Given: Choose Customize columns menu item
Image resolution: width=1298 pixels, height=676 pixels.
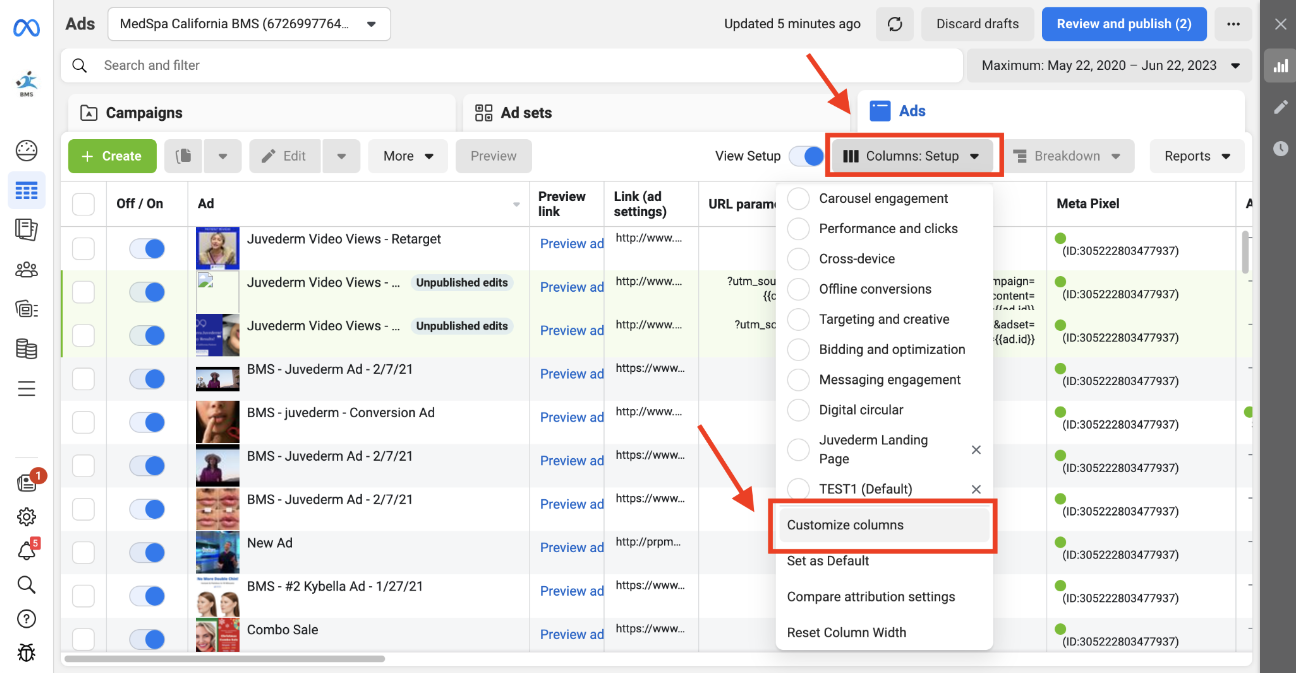Looking at the screenshot, I should pyautogui.click(x=884, y=525).
